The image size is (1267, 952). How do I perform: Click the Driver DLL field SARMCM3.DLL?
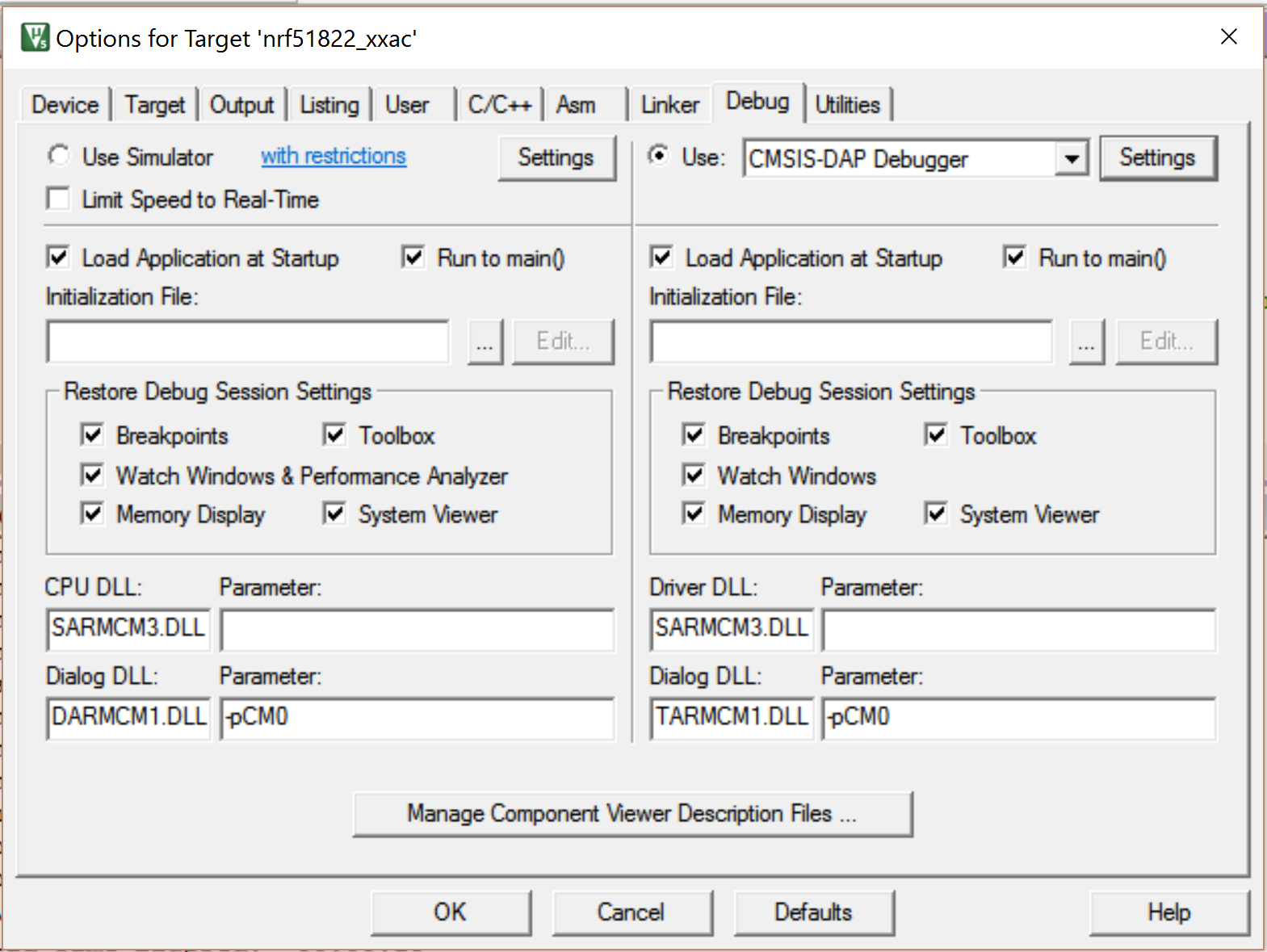click(732, 630)
